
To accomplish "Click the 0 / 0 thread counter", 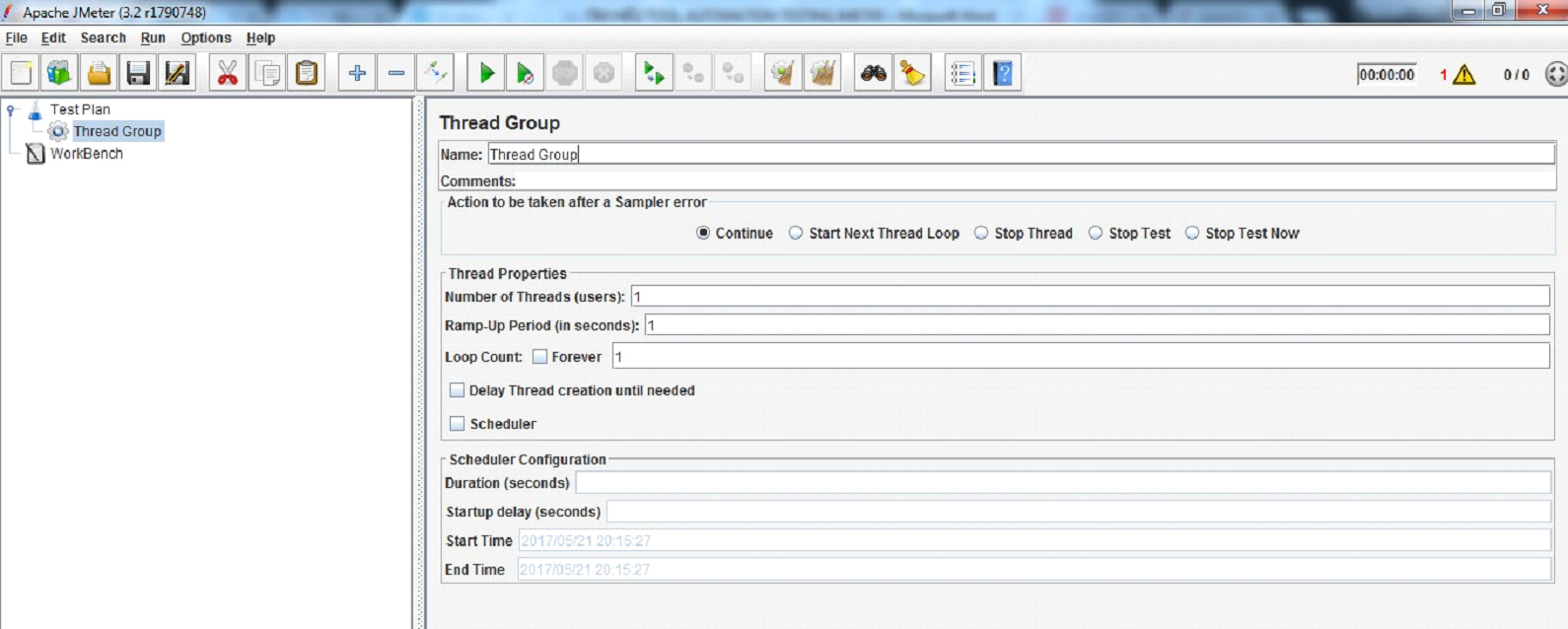I will (x=1516, y=75).
